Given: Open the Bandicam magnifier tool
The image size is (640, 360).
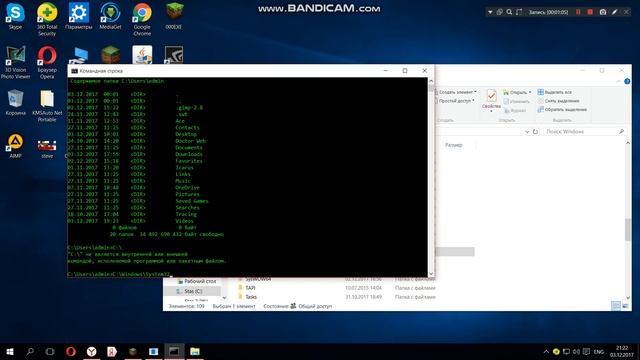Looking at the screenshot, I should tap(509, 12).
